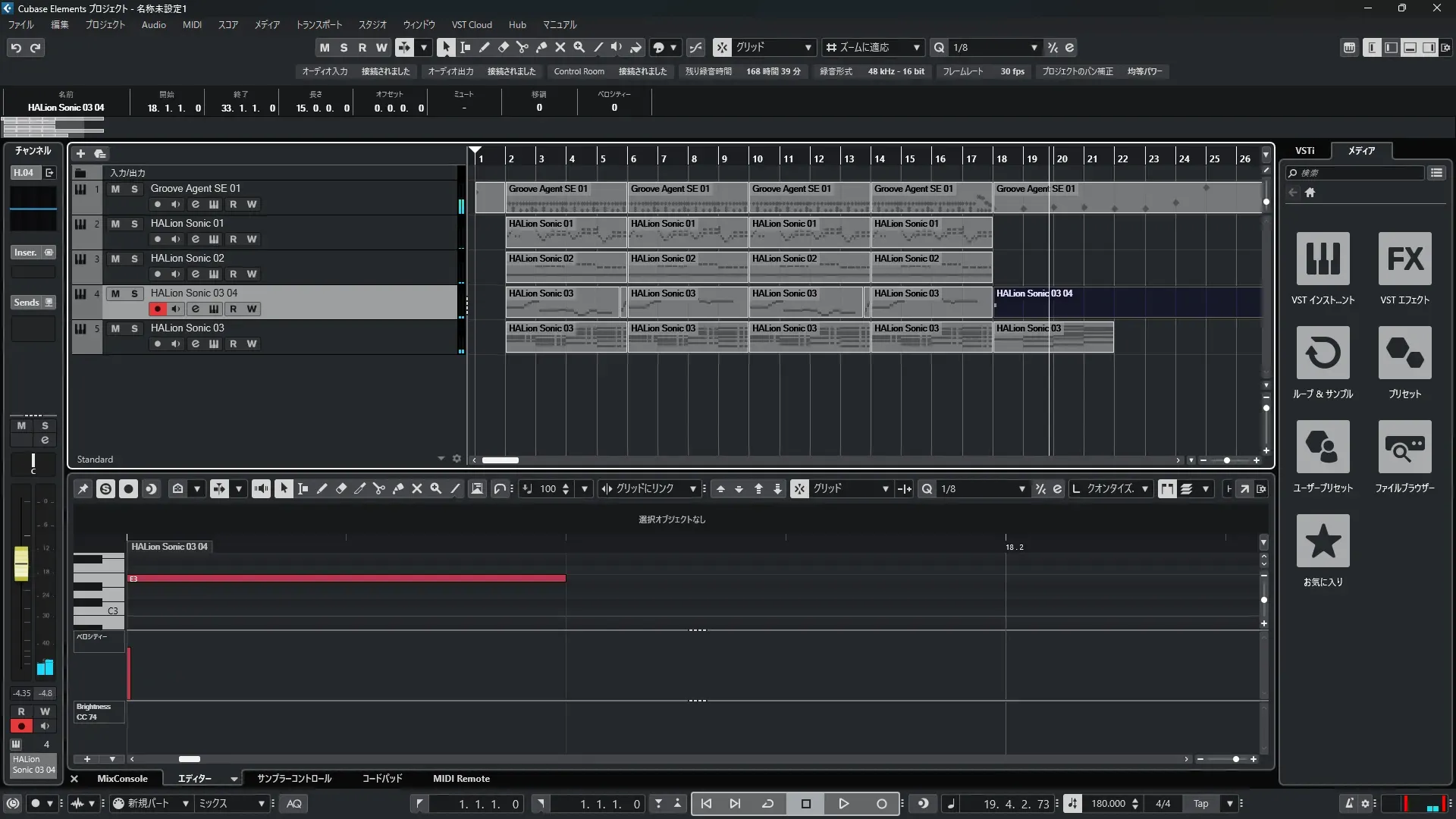Disable record enable on HALion Sonic 03 04

pos(157,309)
